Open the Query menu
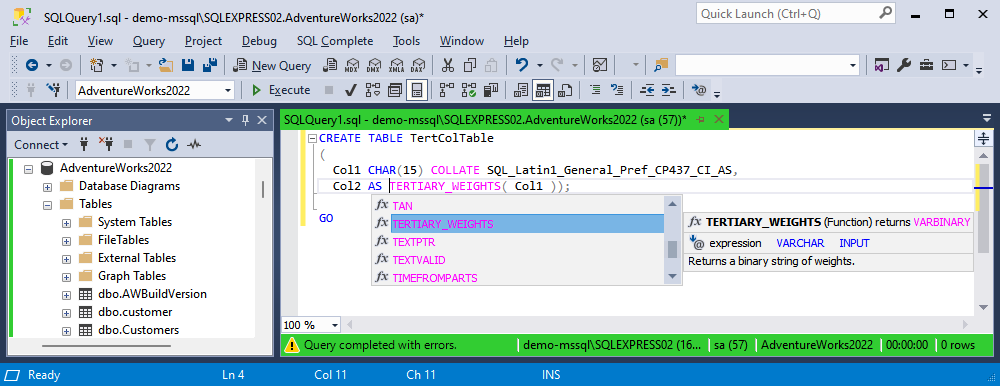This screenshot has height=386, width=1000. click(149, 41)
